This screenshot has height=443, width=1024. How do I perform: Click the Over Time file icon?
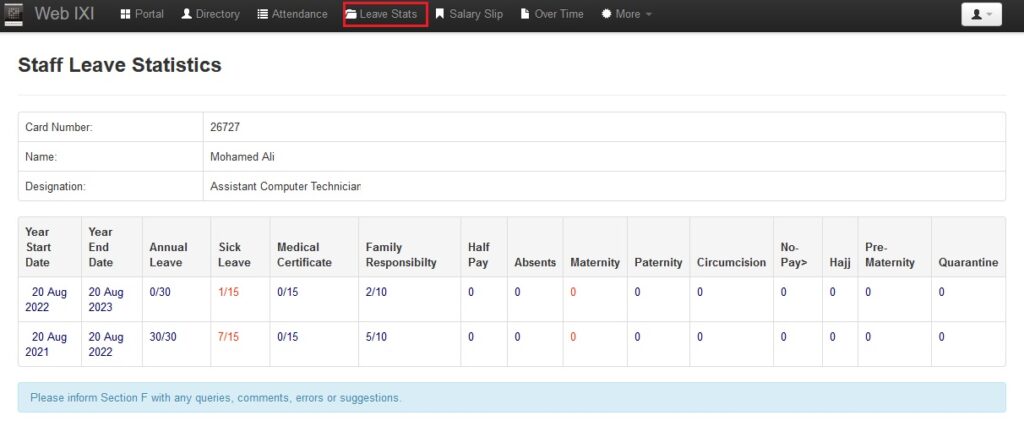[525, 15]
